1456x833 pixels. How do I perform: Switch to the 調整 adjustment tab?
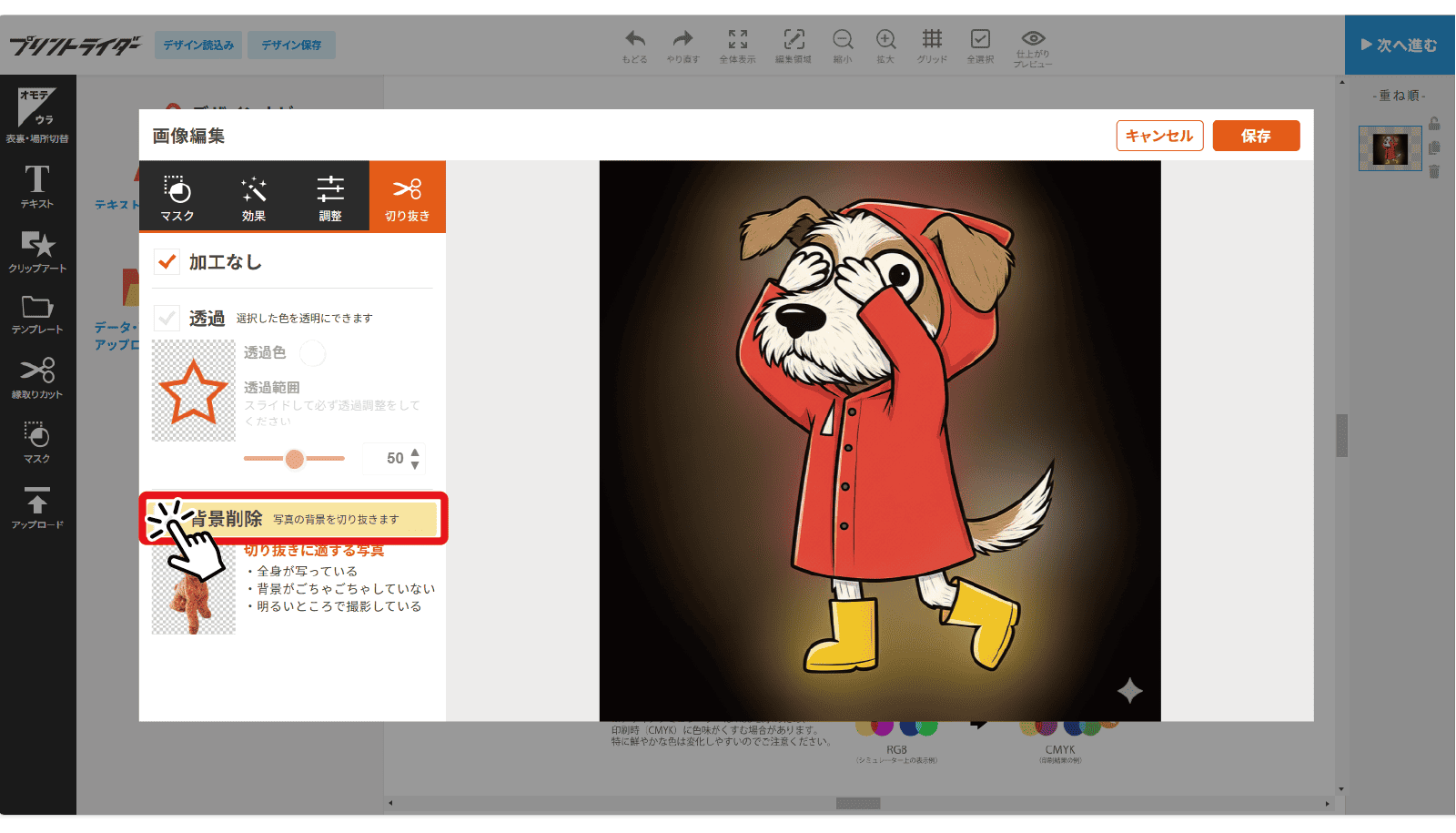point(330,197)
